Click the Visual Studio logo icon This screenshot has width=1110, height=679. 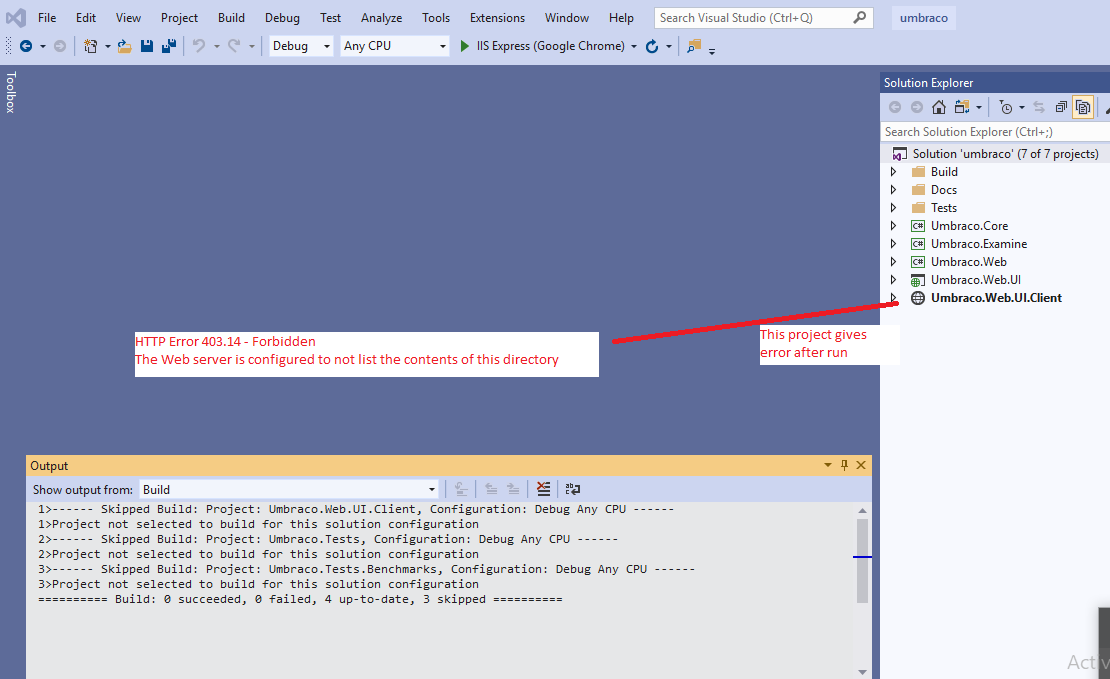coord(16,18)
